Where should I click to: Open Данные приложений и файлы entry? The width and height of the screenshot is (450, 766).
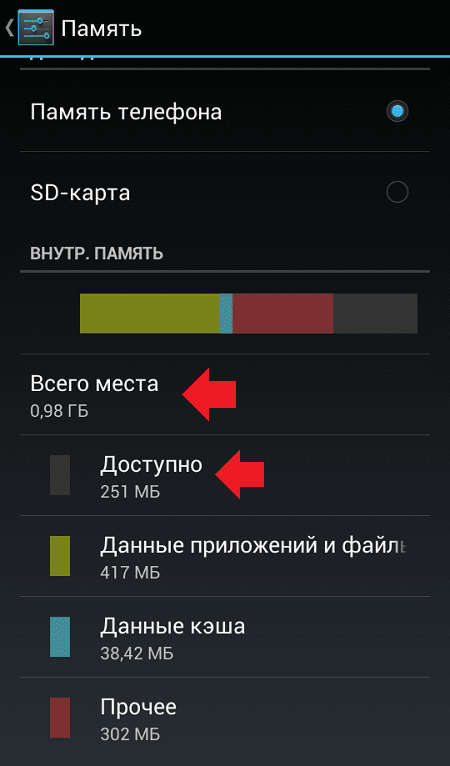[225, 556]
